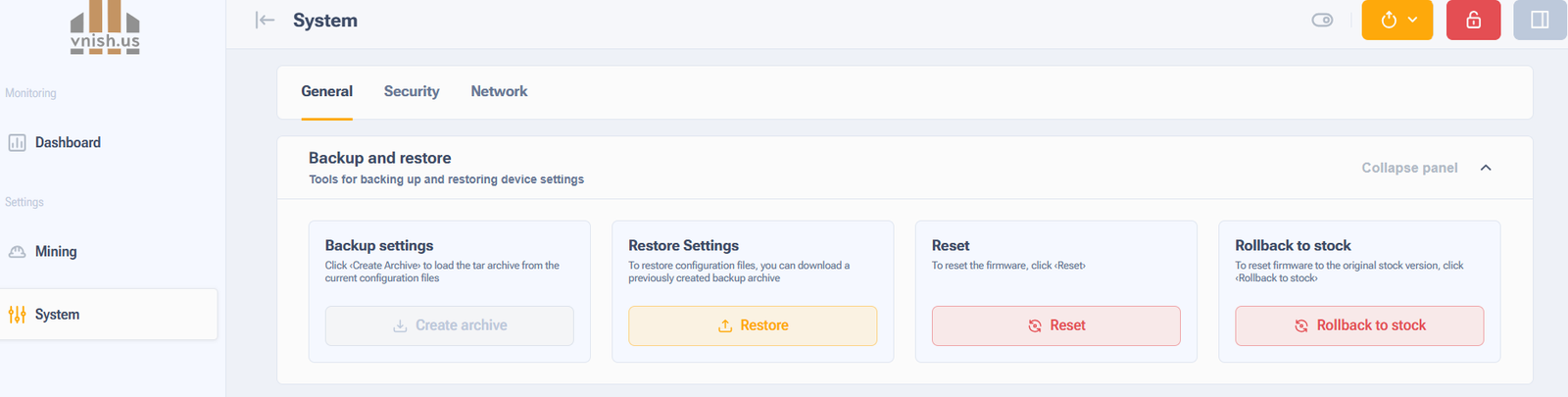Select the Restore Settings card title
This screenshot has width=1568, height=397.
click(683, 245)
